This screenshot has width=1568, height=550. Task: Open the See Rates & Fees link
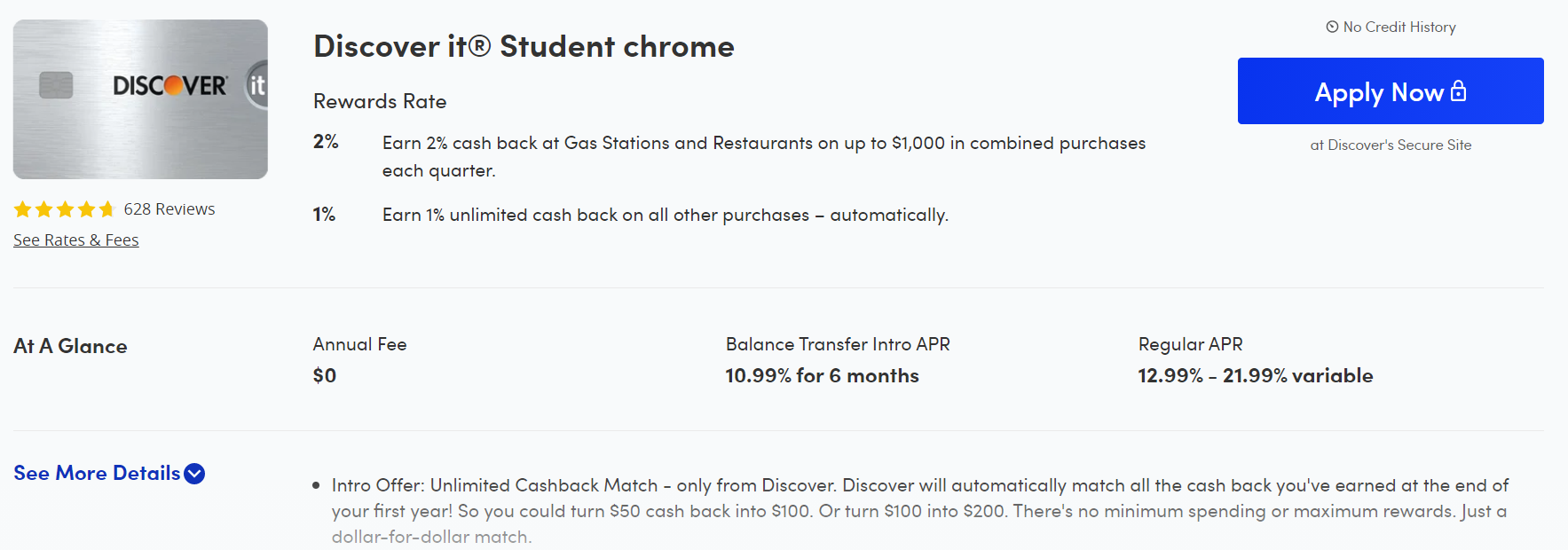[x=76, y=240]
